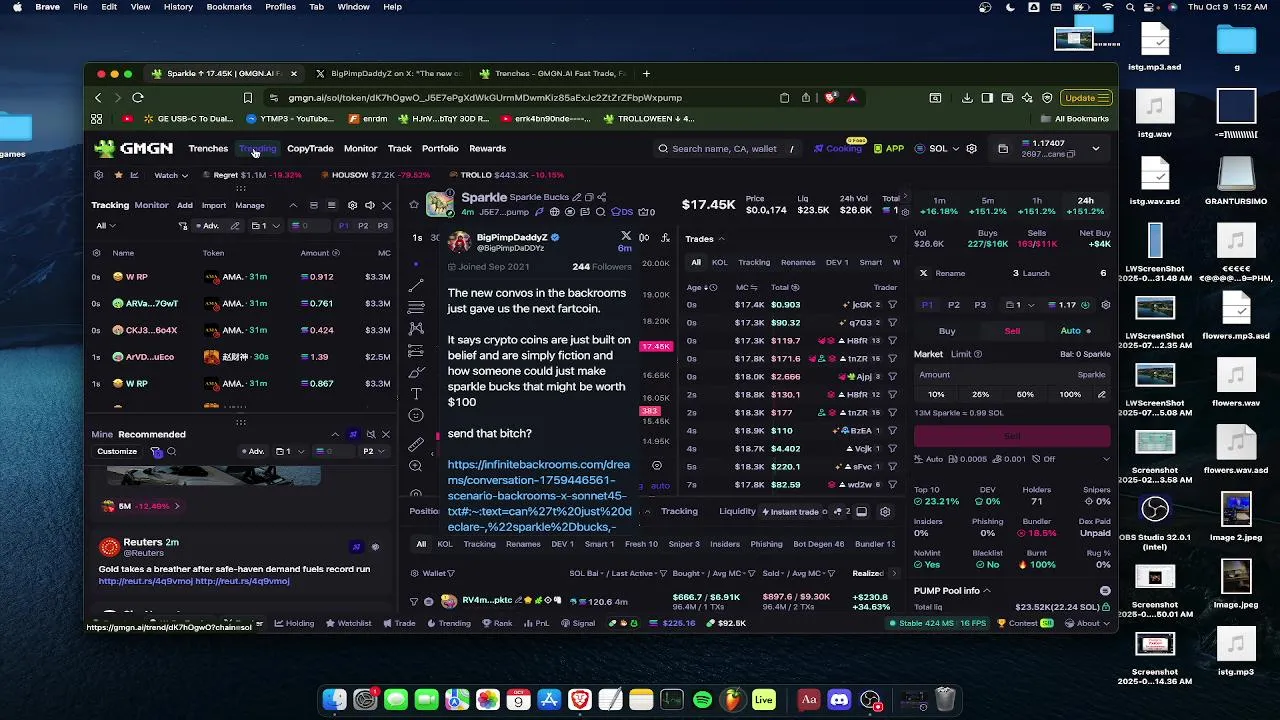1280x720 pixels.
Task: Select the brush drawing tool
Action: [417, 372]
